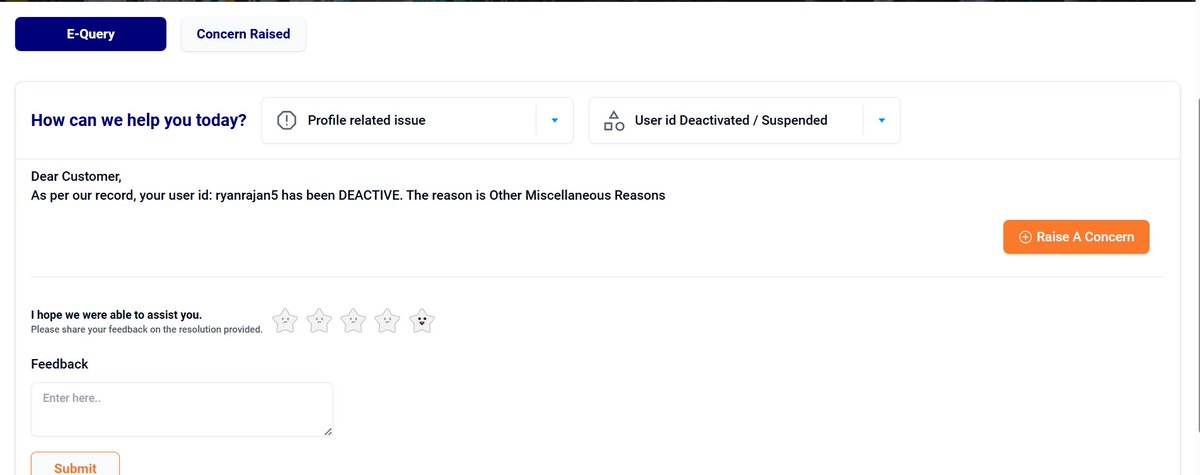
Task: Click the shapes category icon
Action: tap(614, 121)
